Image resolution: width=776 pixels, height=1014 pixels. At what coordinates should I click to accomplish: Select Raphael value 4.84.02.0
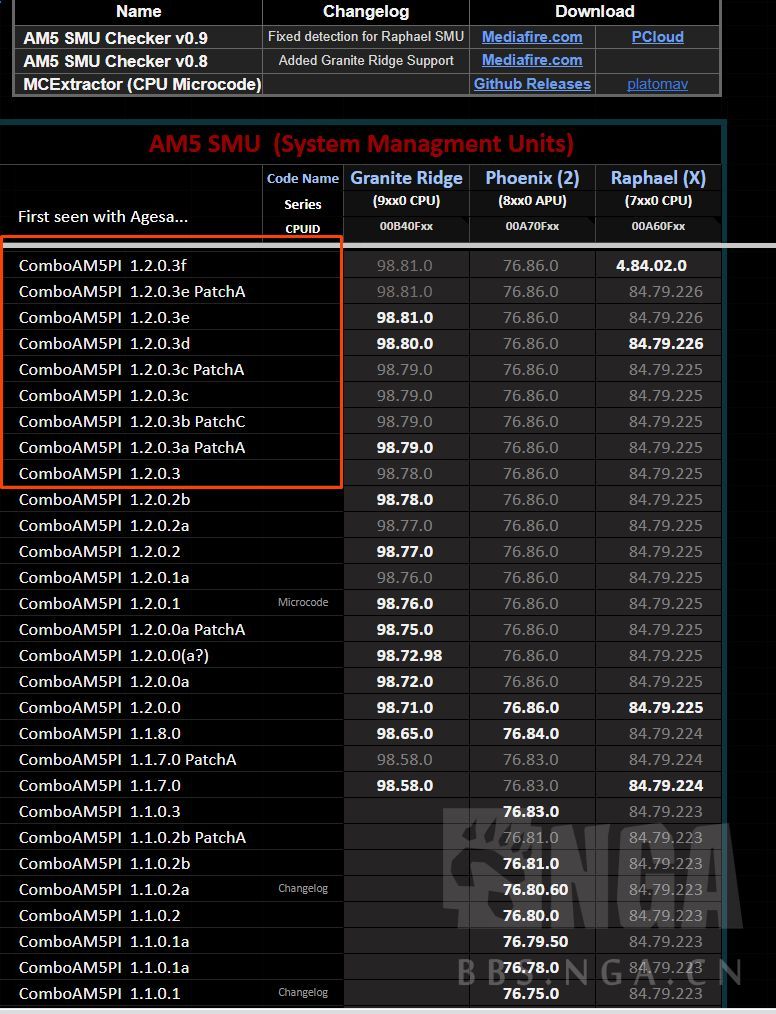coord(651,266)
